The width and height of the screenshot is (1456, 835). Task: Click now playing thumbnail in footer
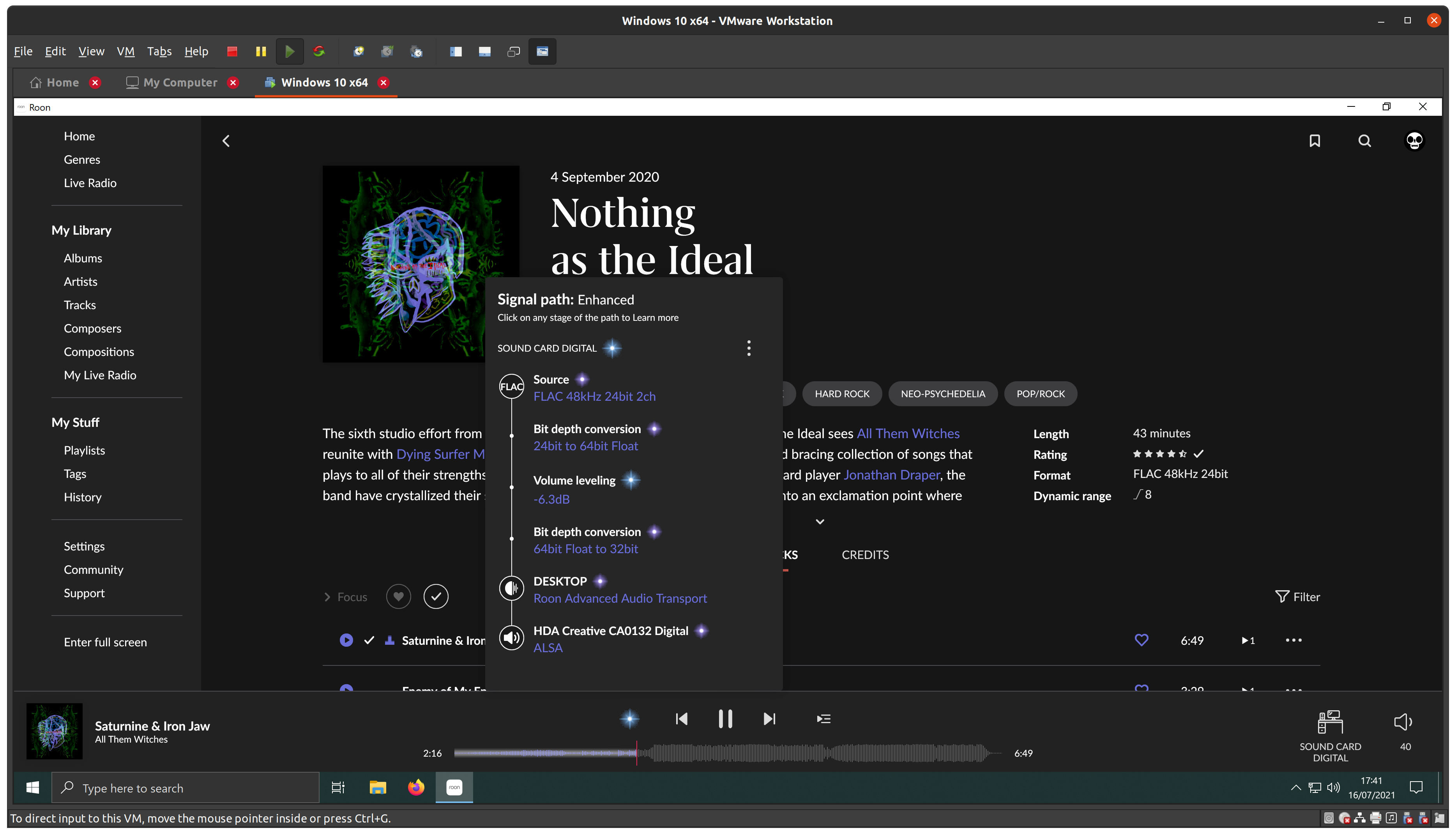click(x=55, y=731)
